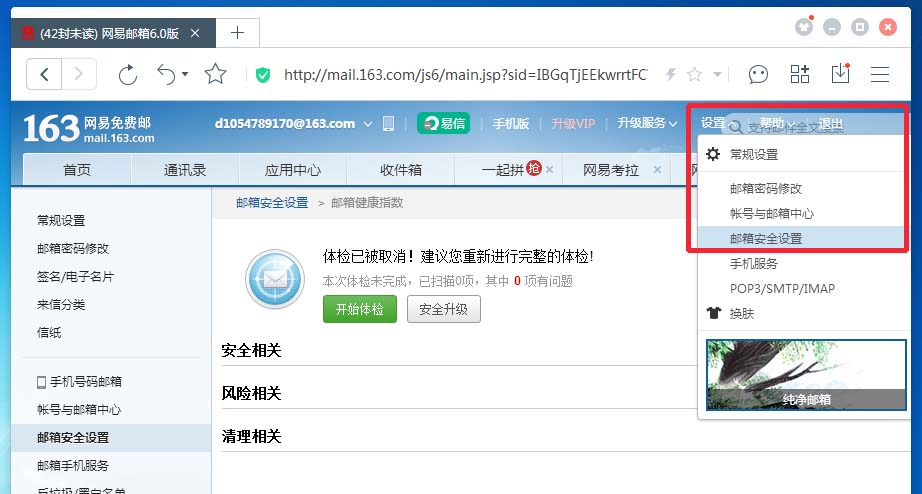Viewport: 922px width, 494px height.
Task: Click the green 开始体检 button
Action: pyautogui.click(x=360, y=309)
